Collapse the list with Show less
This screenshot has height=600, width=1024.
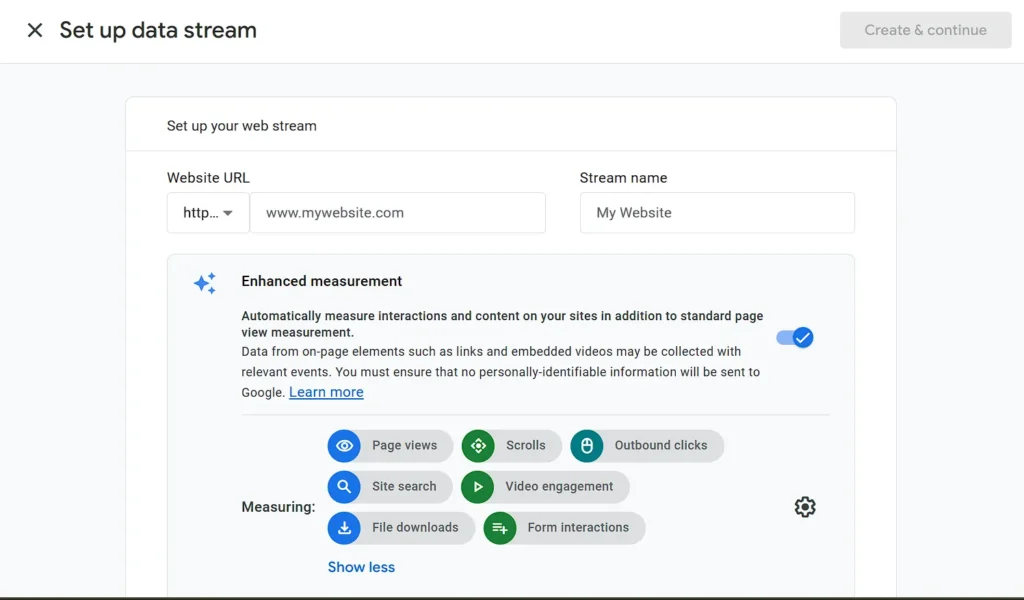[x=361, y=567]
